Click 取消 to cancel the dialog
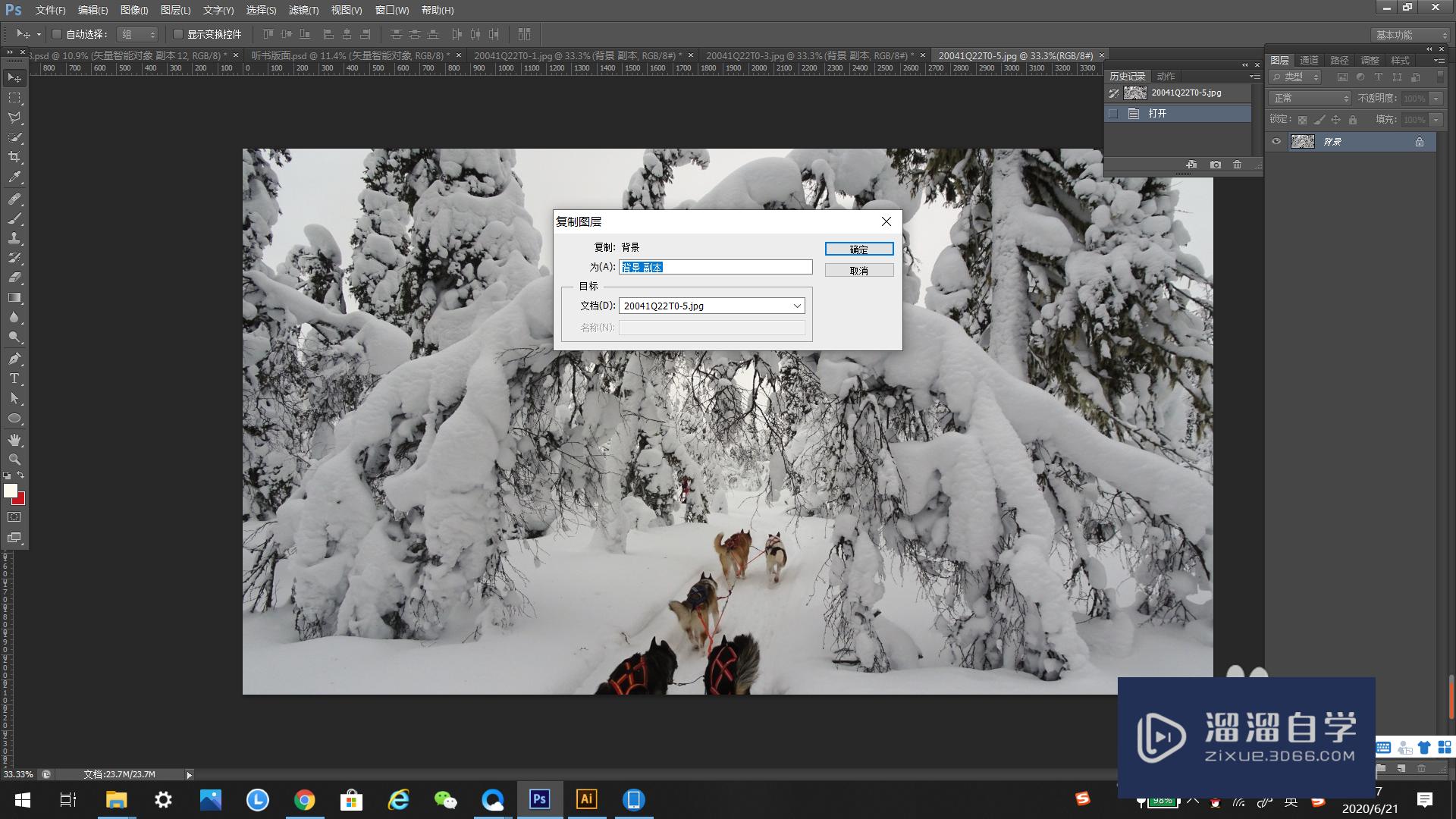Screen dimensions: 1456x819 (858, 271)
